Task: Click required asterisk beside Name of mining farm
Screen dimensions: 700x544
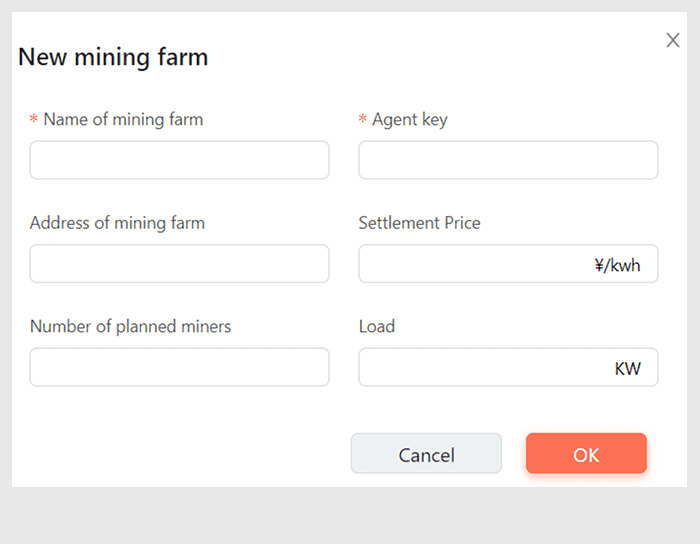Action: 34,120
